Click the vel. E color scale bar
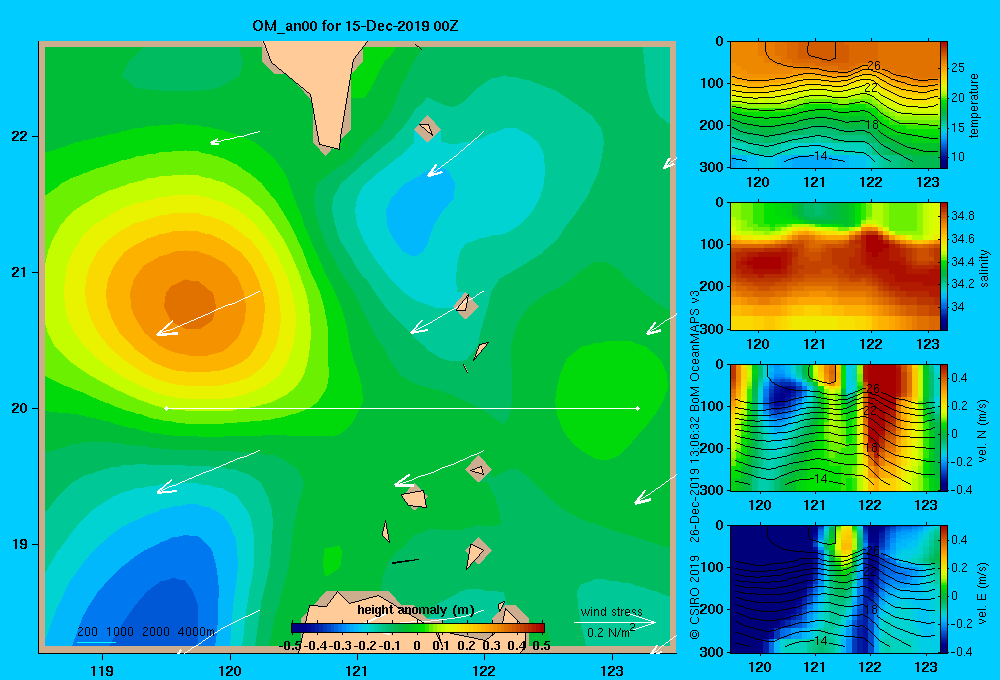The width and height of the screenshot is (1000, 680). pyautogui.click(x=944, y=589)
